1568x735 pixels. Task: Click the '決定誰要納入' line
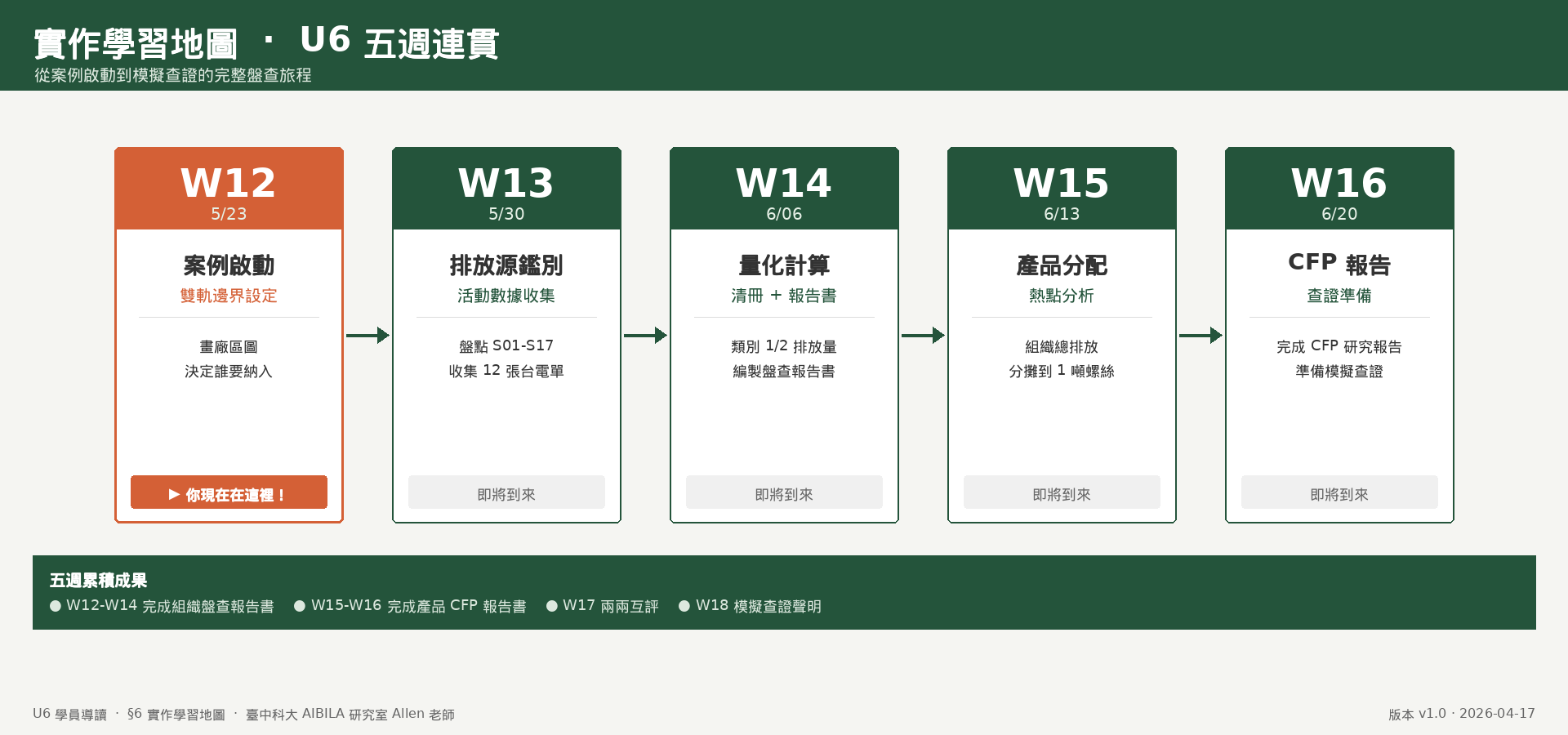click(x=229, y=372)
